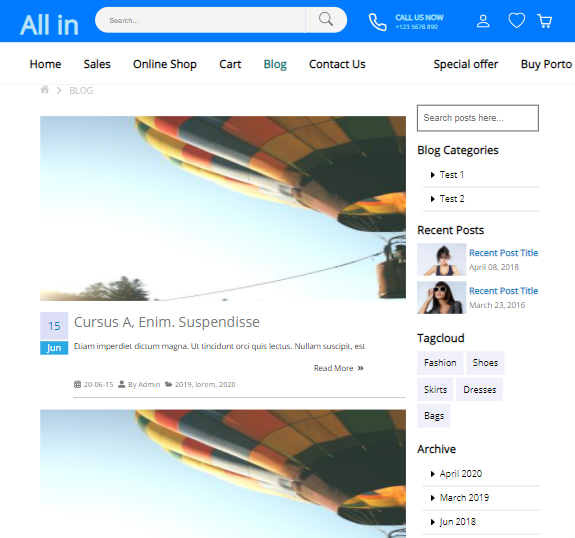Click the 20-06-15 post date text
This screenshot has height=538, width=575.
98,384
